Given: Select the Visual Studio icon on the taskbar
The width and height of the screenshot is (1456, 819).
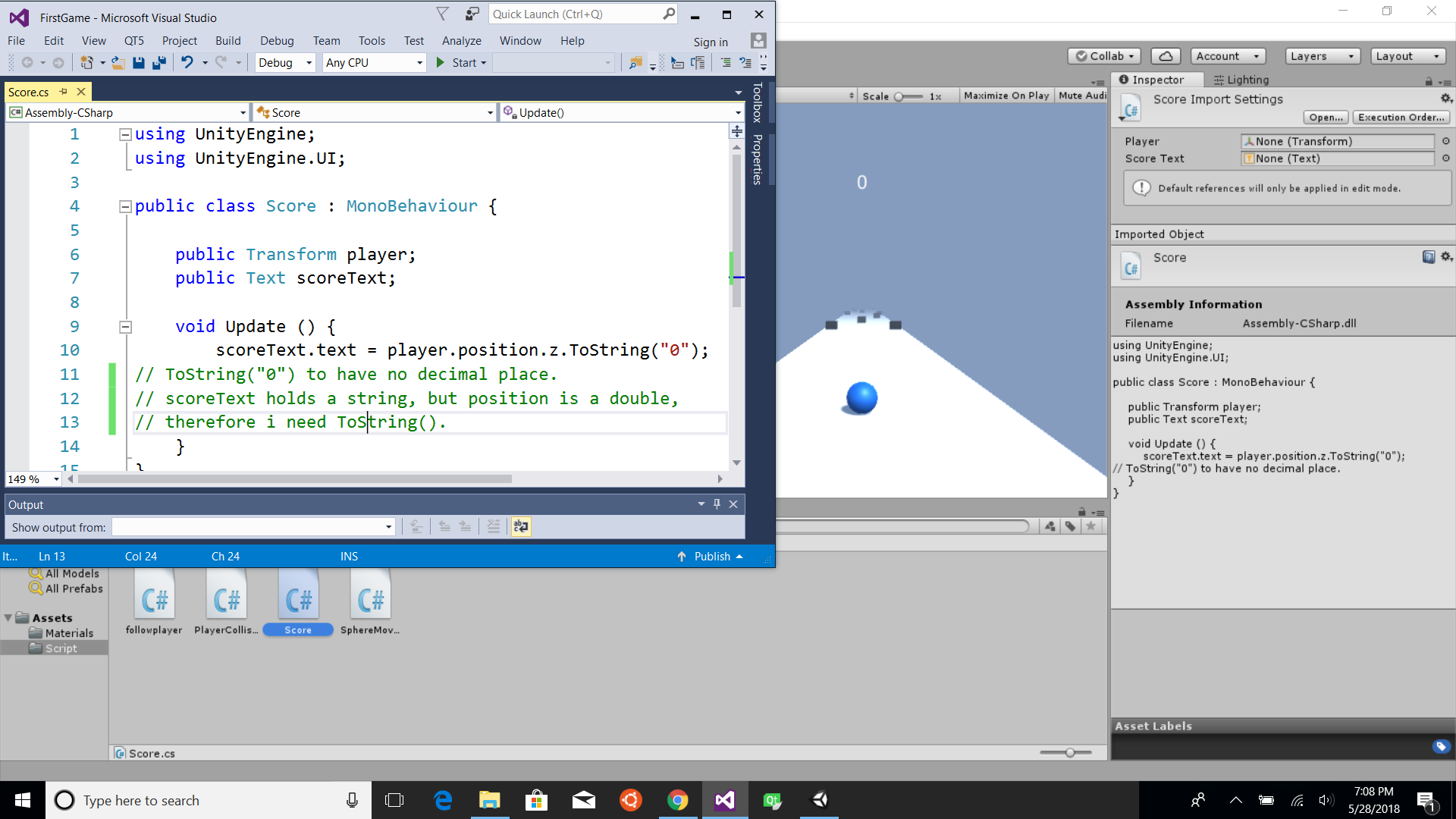Looking at the screenshot, I should [725, 800].
